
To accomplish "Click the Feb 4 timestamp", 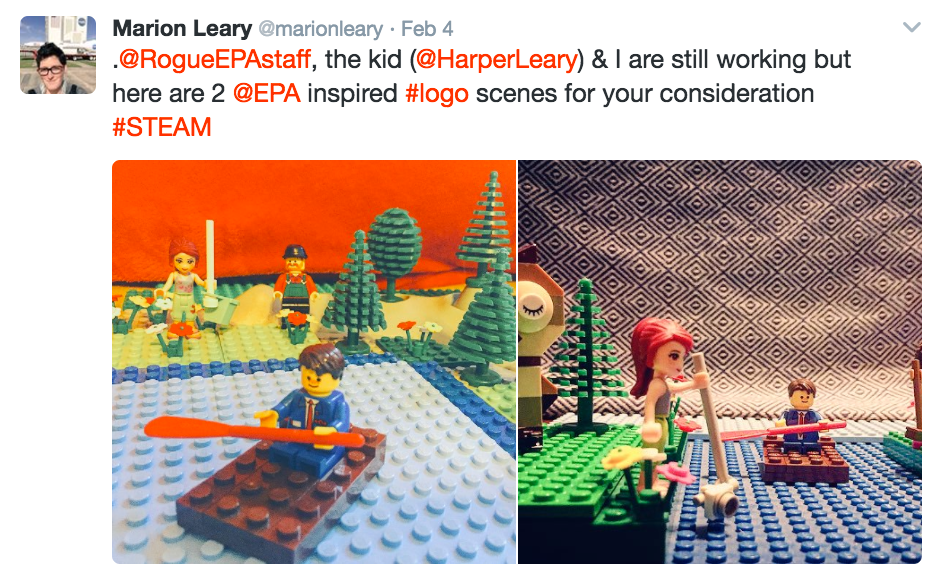I will (x=427, y=28).
